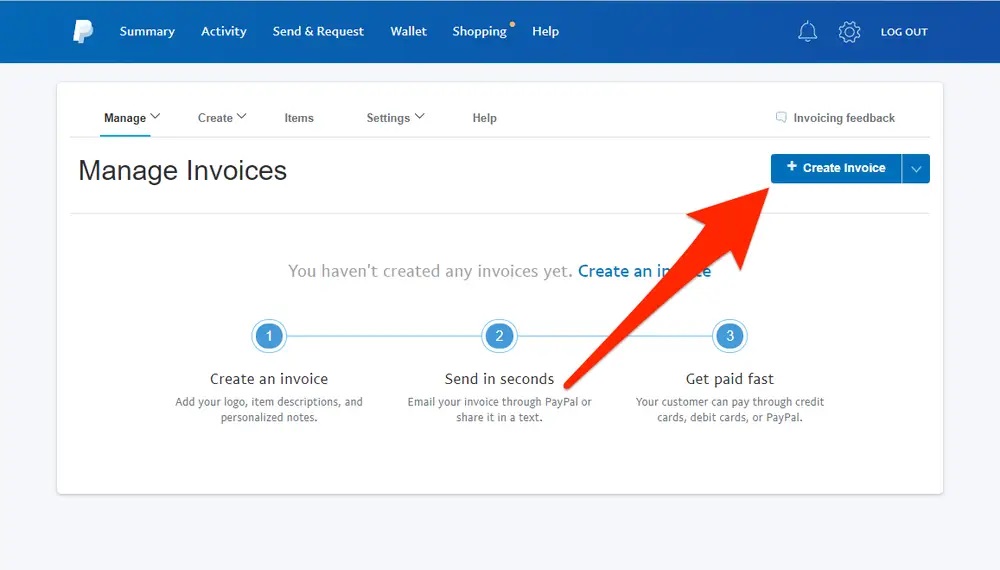Image resolution: width=1000 pixels, height=570 pixels.
Task: Open Help in the top navigation
Action: tap(546, 31)
